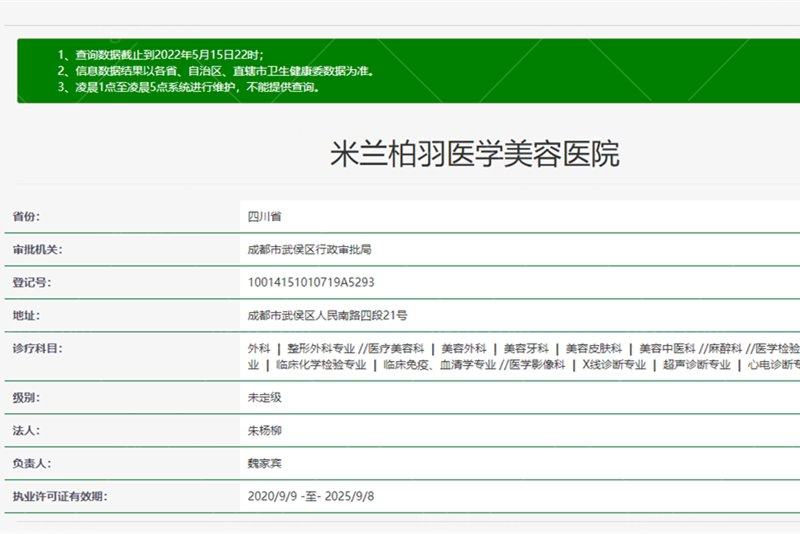Screen dimensions: 800x534
Task: Click the 登记号 field label
Action: (x=32, y=282)
